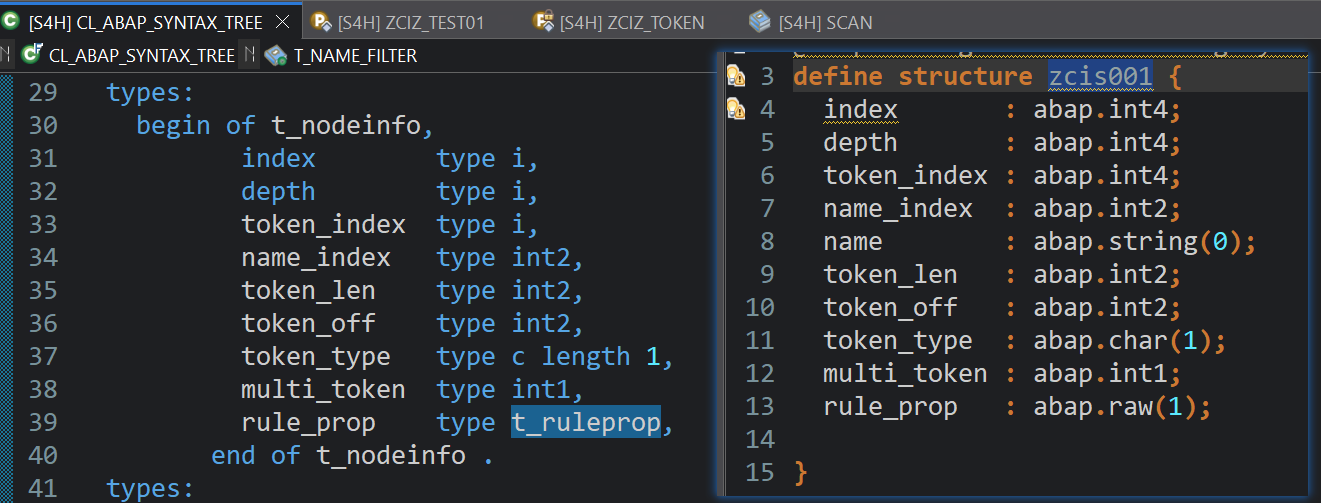Viewport: 1321px width, 503px height.
Task: Click line number 39 in main editor gutter
Action: click(43, 423)
